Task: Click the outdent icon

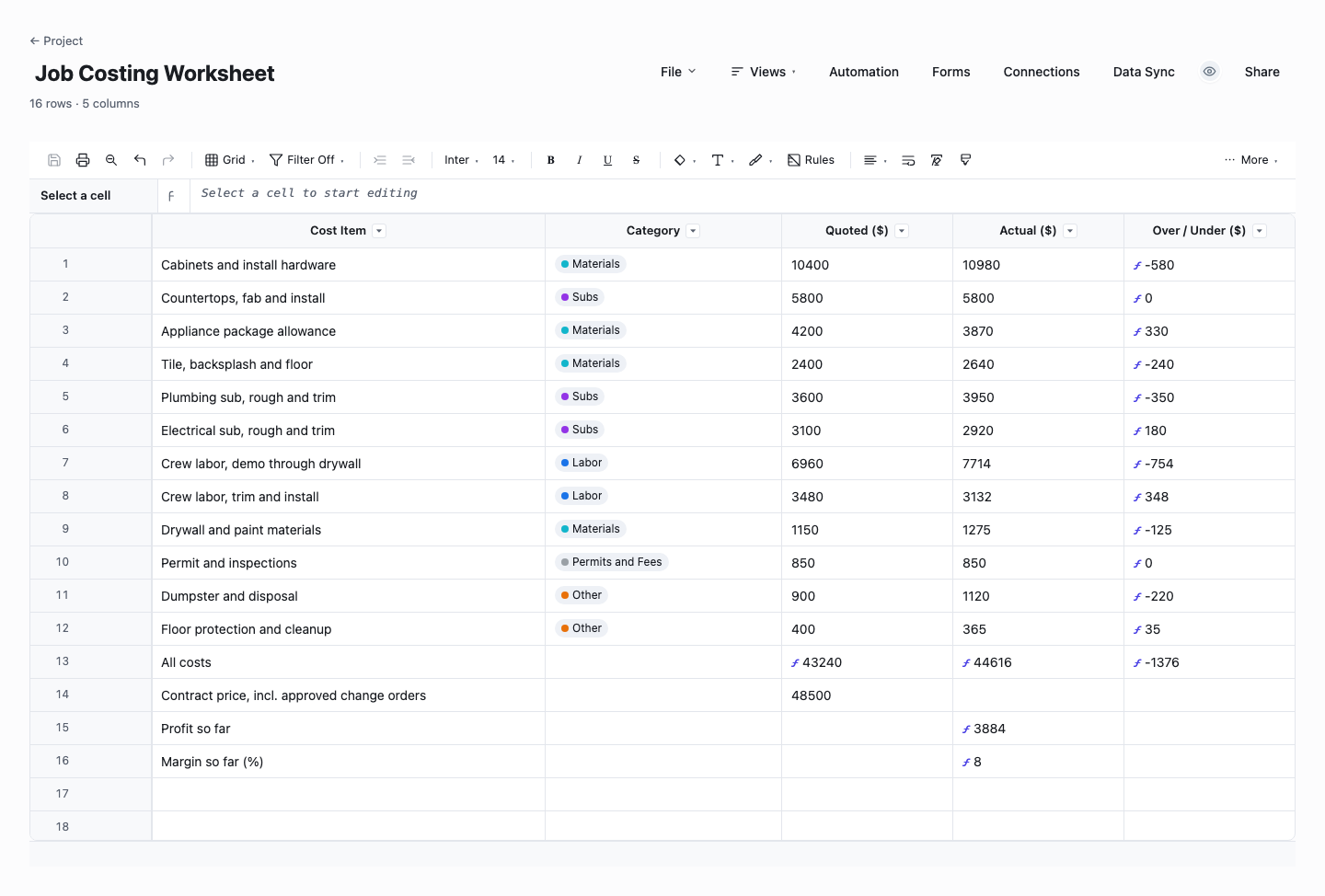Action: click(x=409, y=160)
